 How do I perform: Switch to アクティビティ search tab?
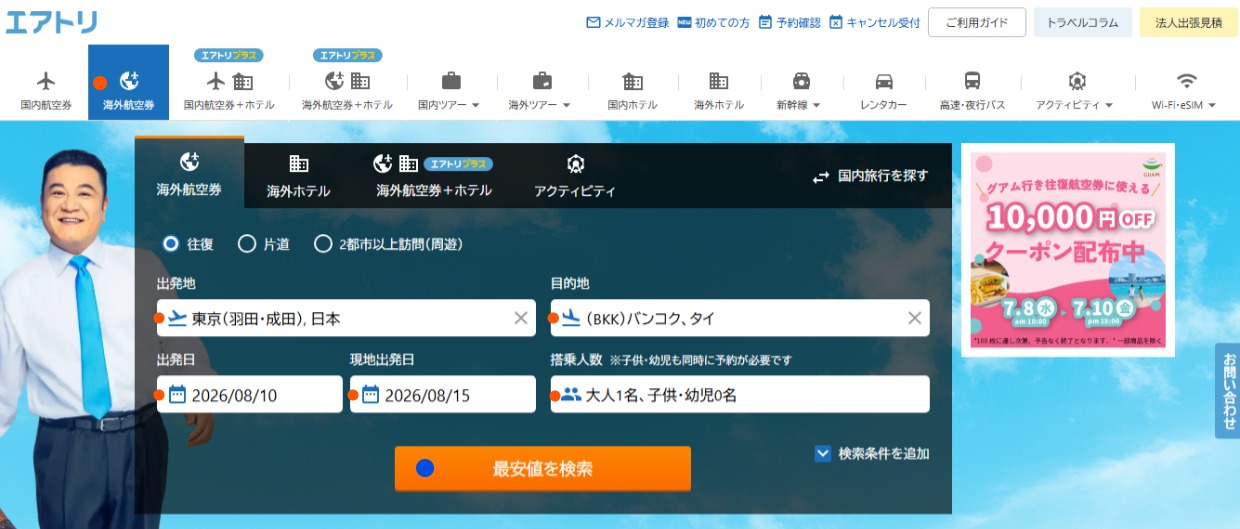[x=575, y=176]
